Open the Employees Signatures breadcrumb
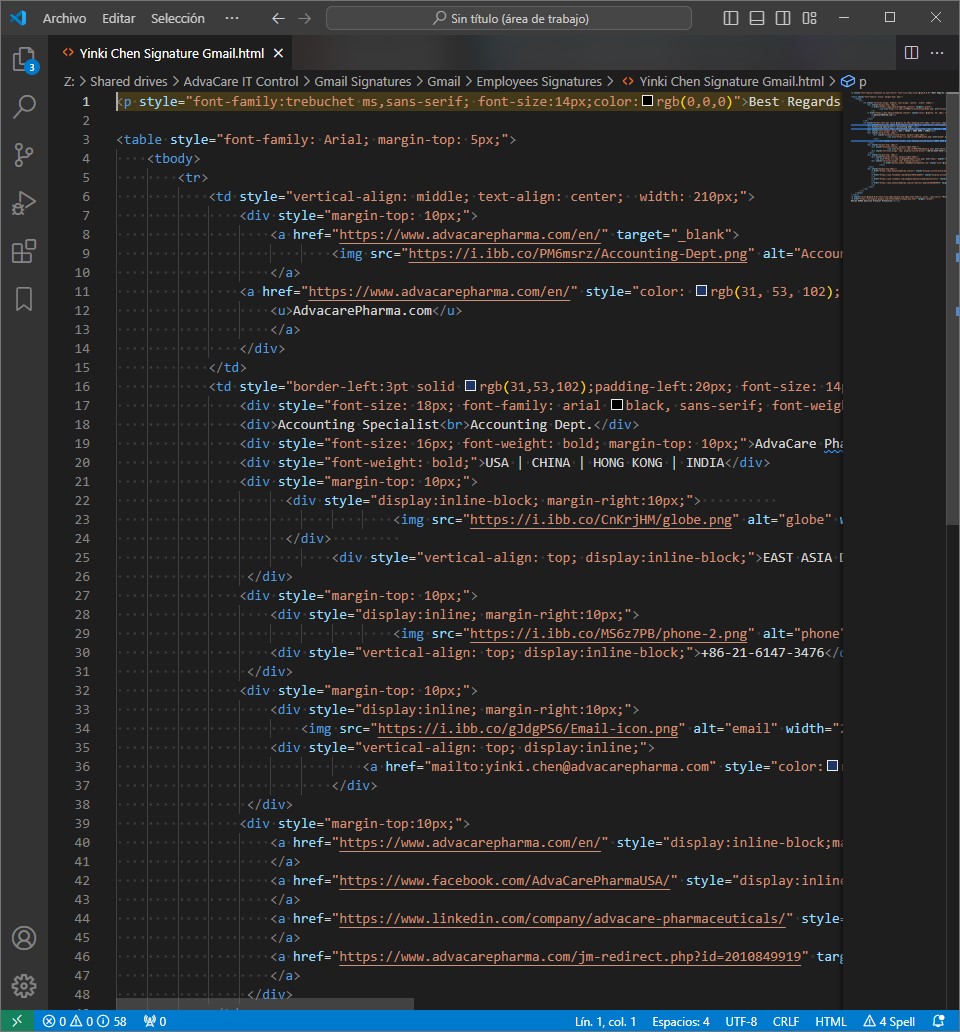 coord(539,82)
